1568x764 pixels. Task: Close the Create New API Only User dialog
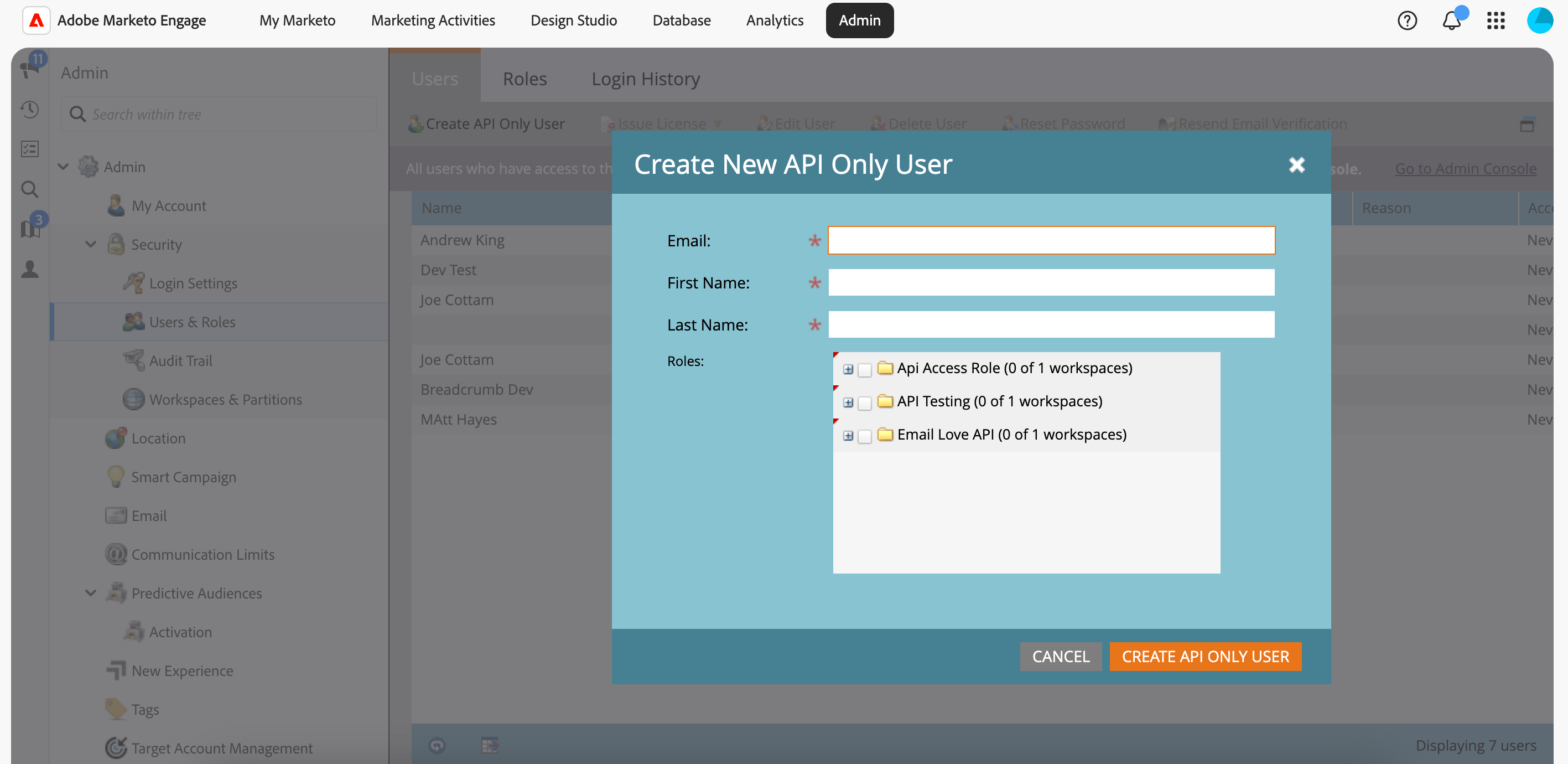pyautogui.click(x=1296, y=164)
